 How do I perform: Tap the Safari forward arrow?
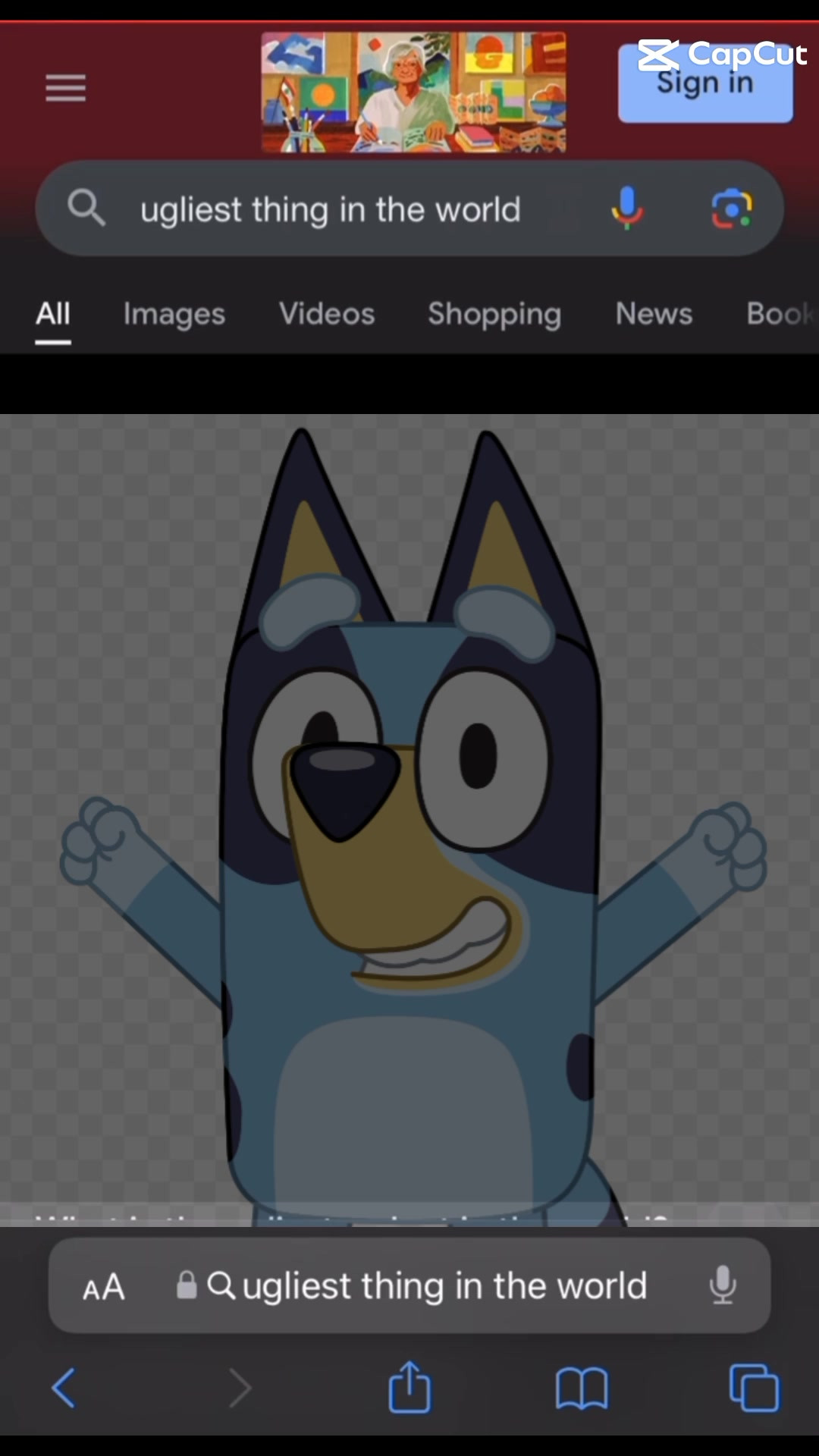[240, 1388]
